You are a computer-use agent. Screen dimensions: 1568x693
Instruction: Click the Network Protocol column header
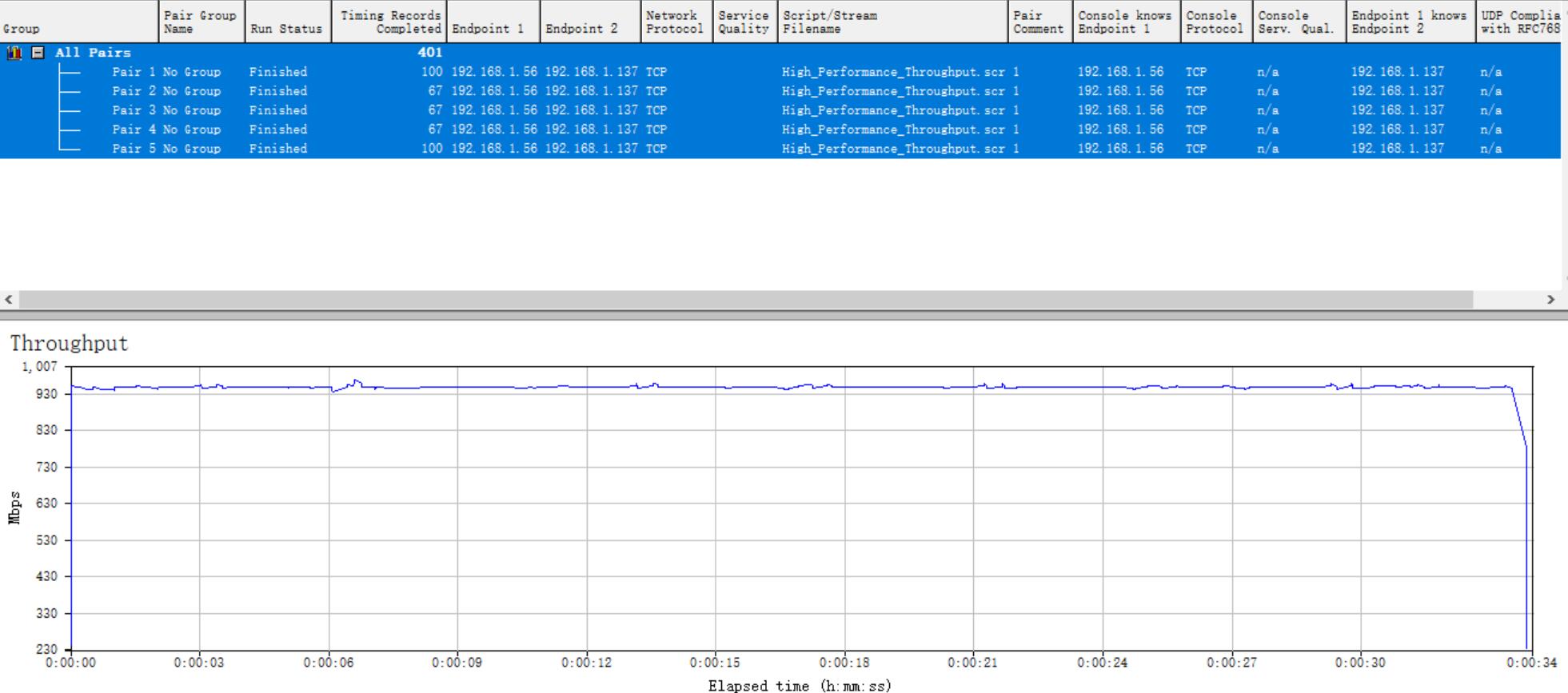[x=676, y=22]
